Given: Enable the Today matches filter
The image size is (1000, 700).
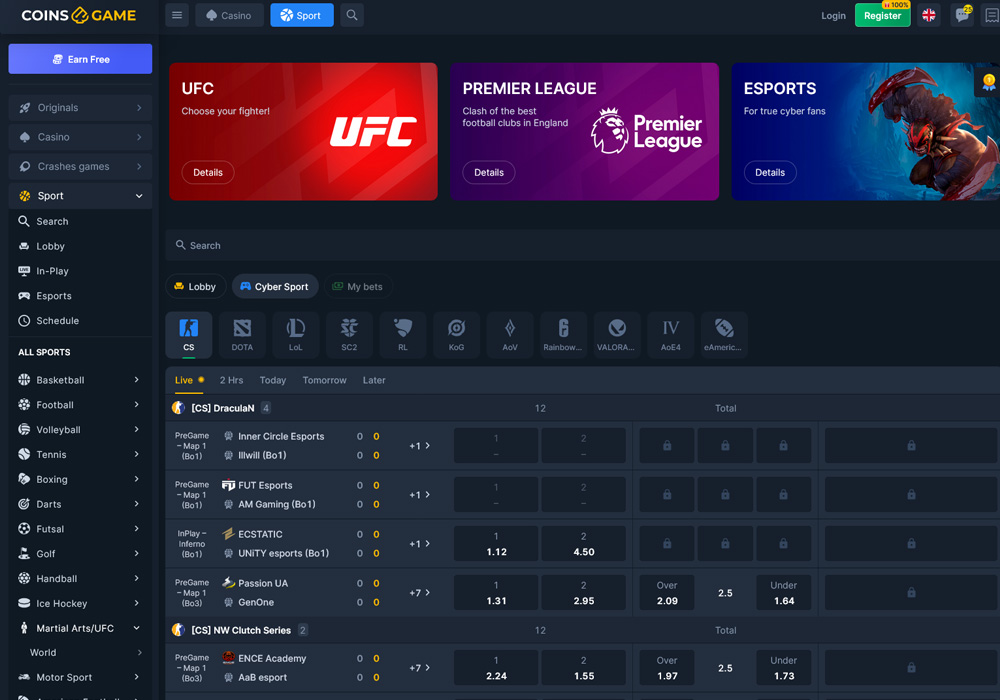Looking at the screenshot, I should [x=272, y=380].
